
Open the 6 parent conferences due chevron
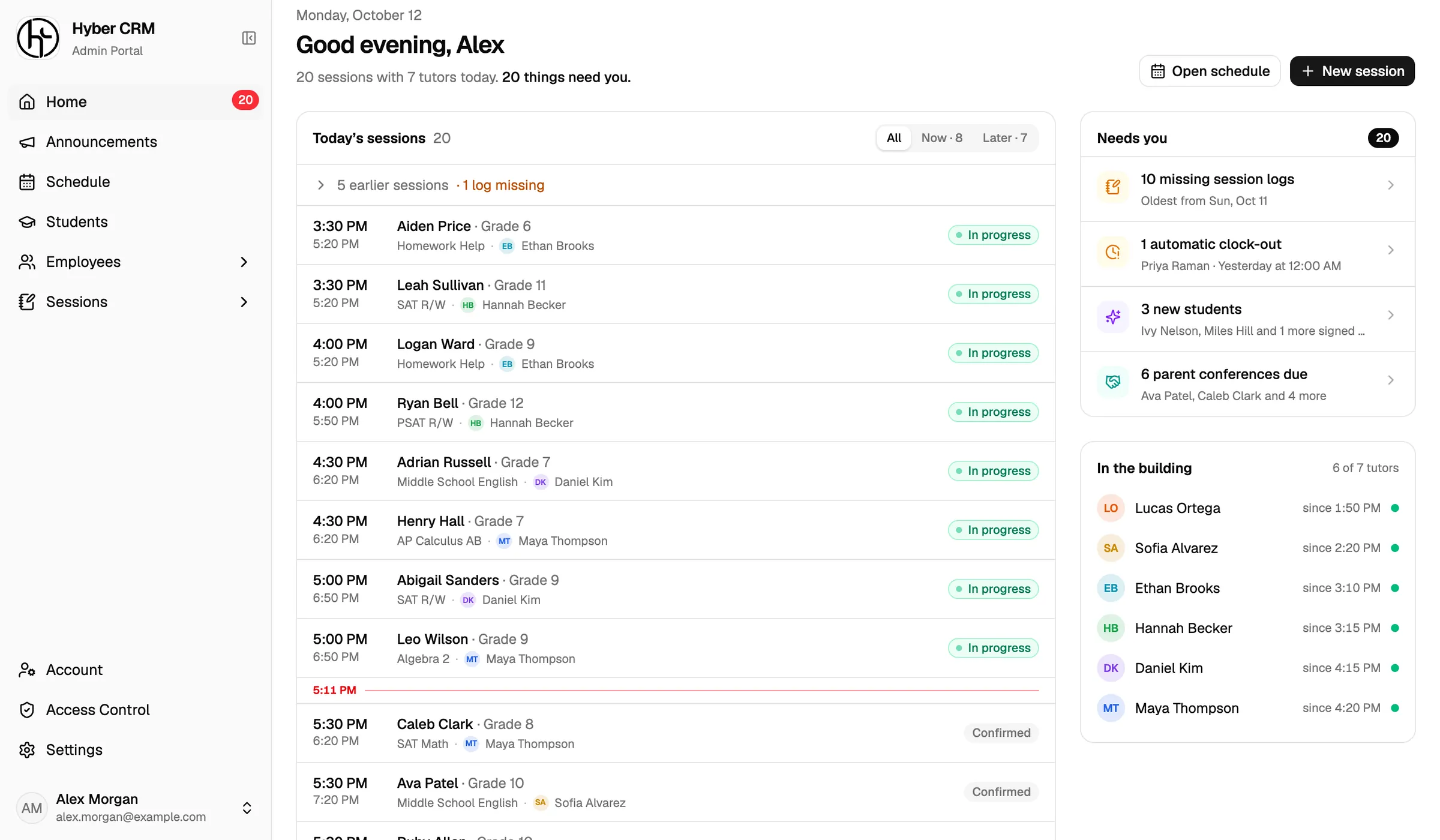(x=1390, y=380)
